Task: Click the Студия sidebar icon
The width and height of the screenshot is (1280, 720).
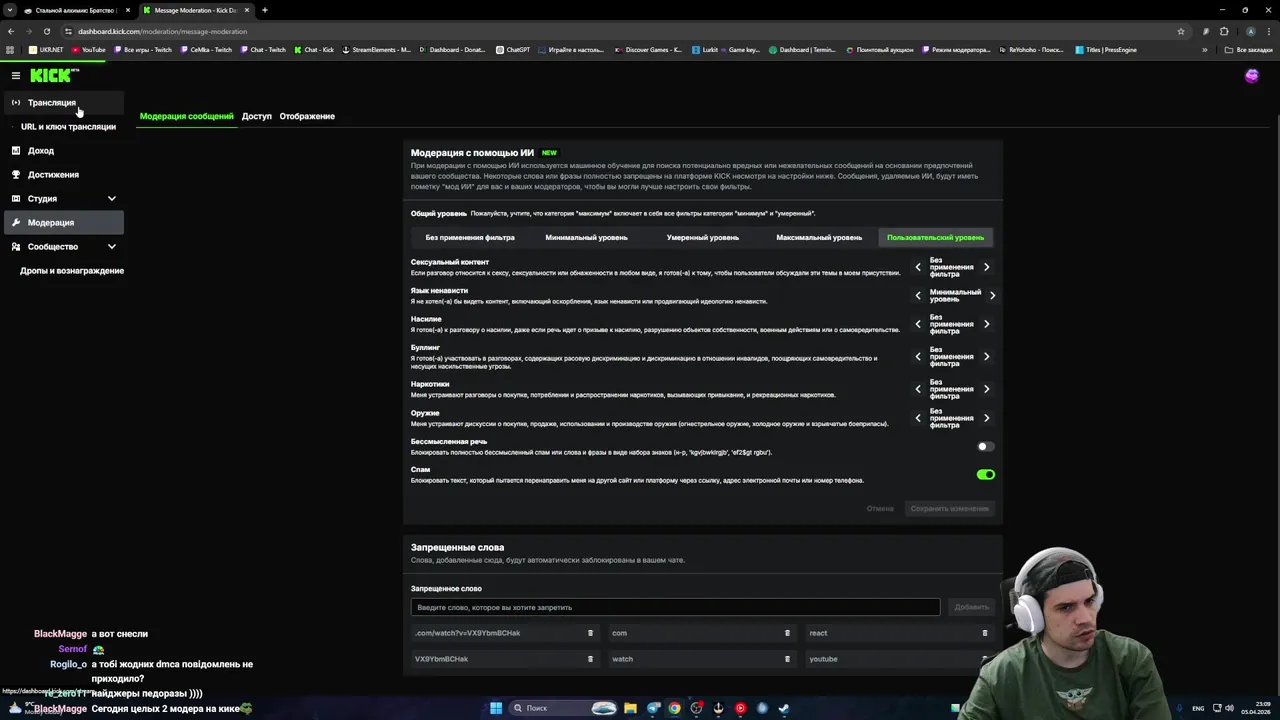Action: [x=16, y=199]
